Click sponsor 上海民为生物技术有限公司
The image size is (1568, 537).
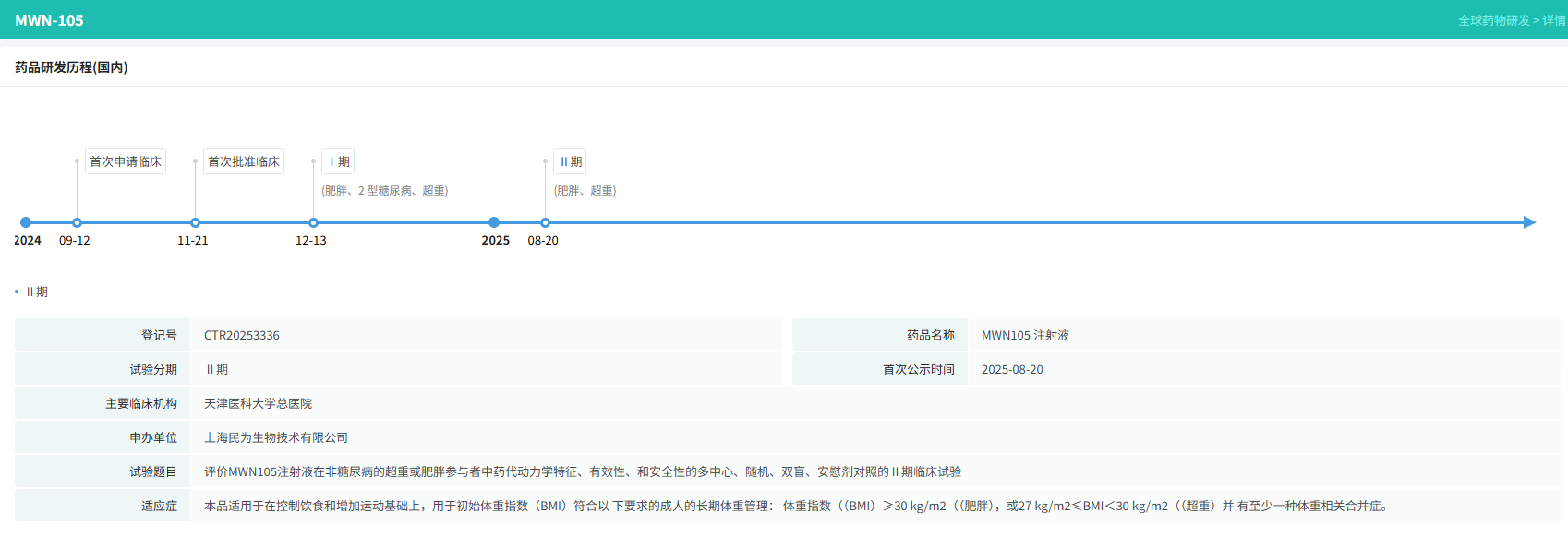[276, 438]
